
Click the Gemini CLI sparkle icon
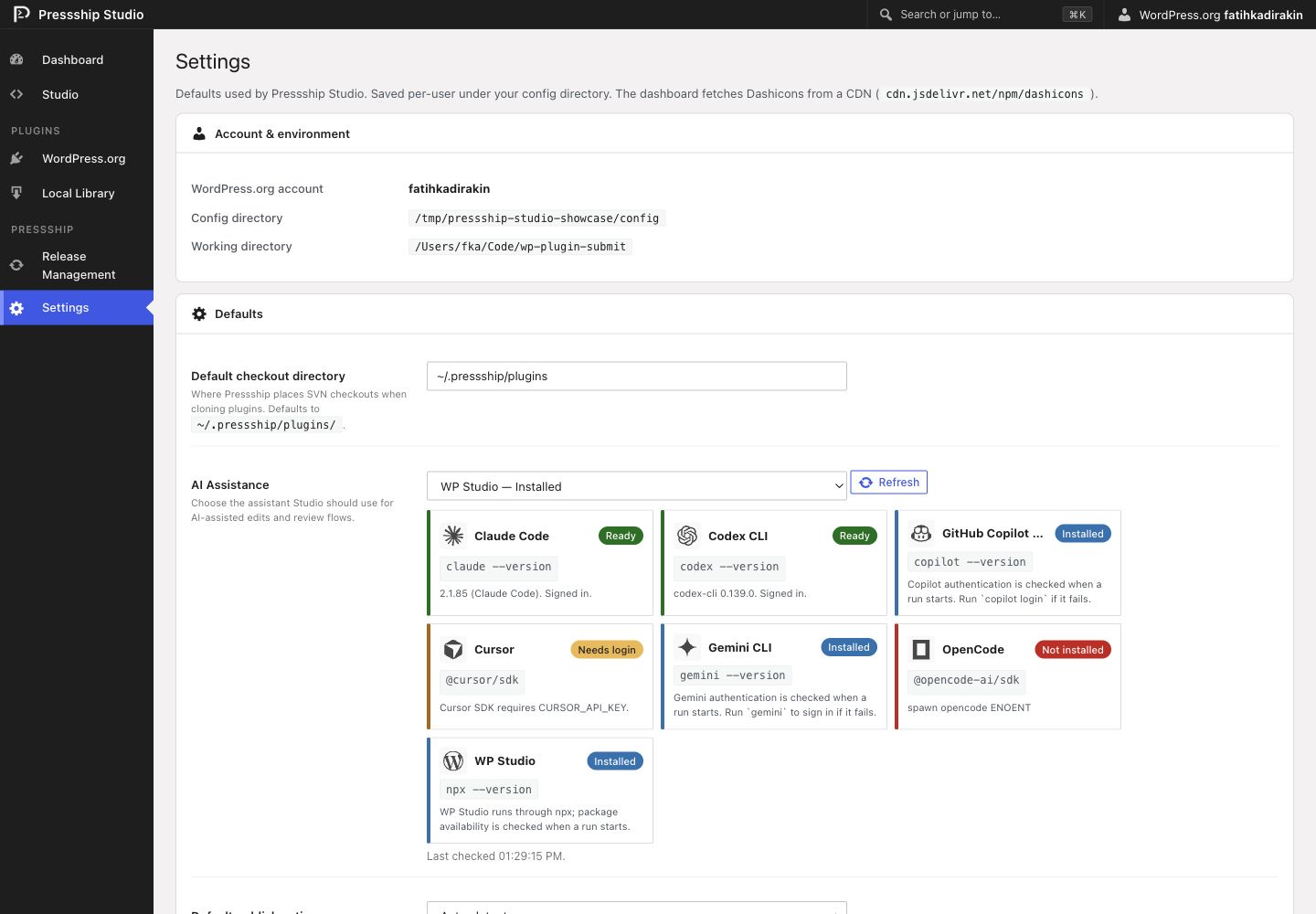tap(687, 647)
